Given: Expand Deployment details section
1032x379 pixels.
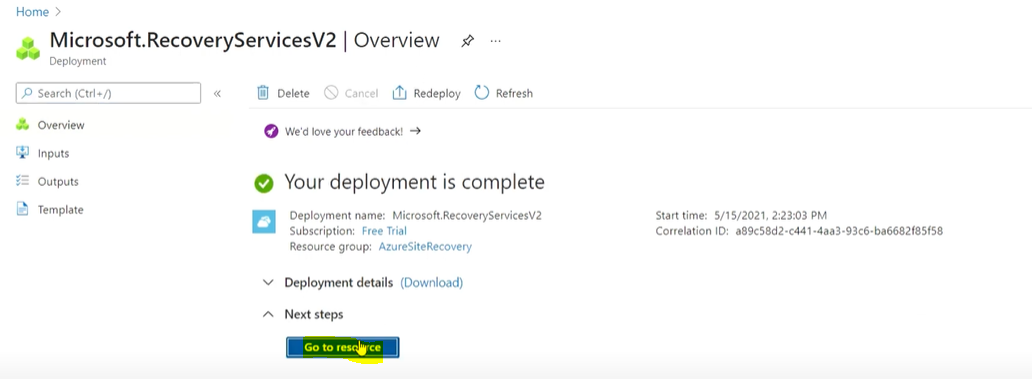Looking at the screenshot, I should pos(268,282).
